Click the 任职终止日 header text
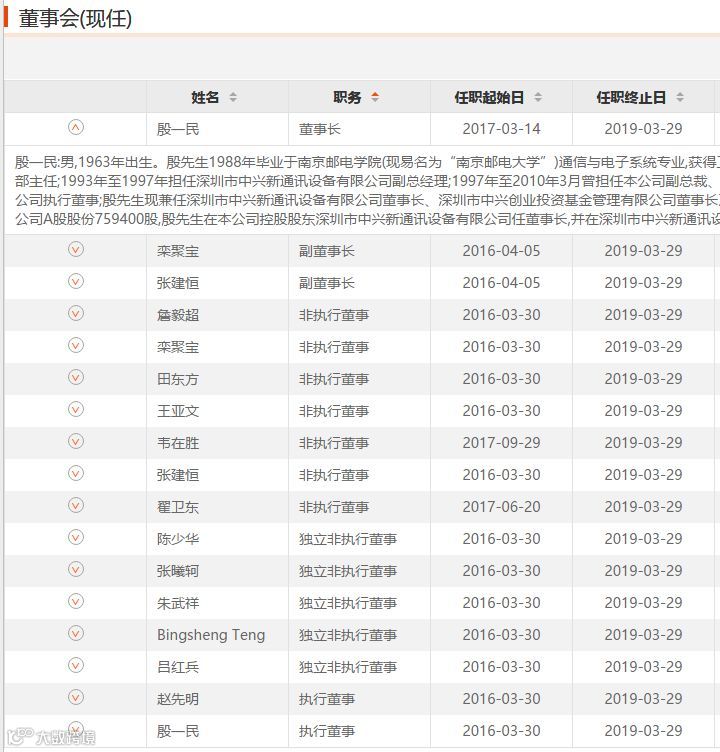The image size is (720, 752). coord(631,97)
